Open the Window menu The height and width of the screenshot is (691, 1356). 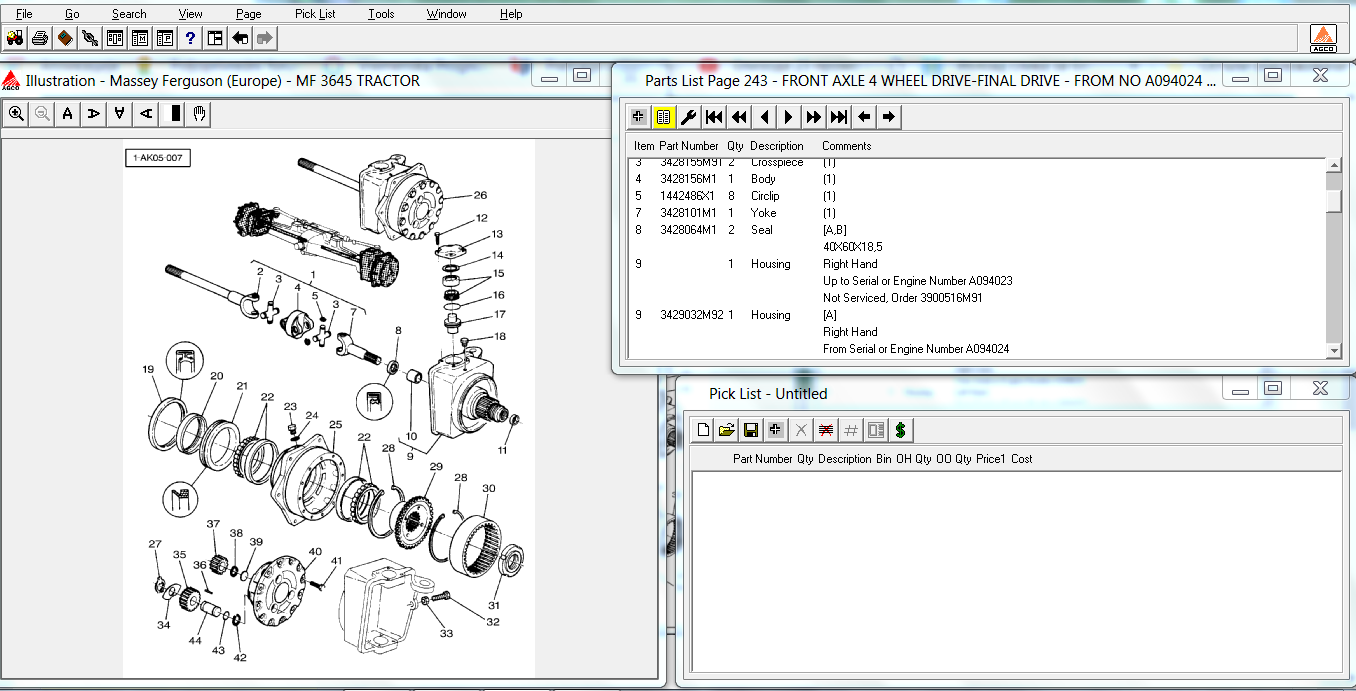point(446,14)
